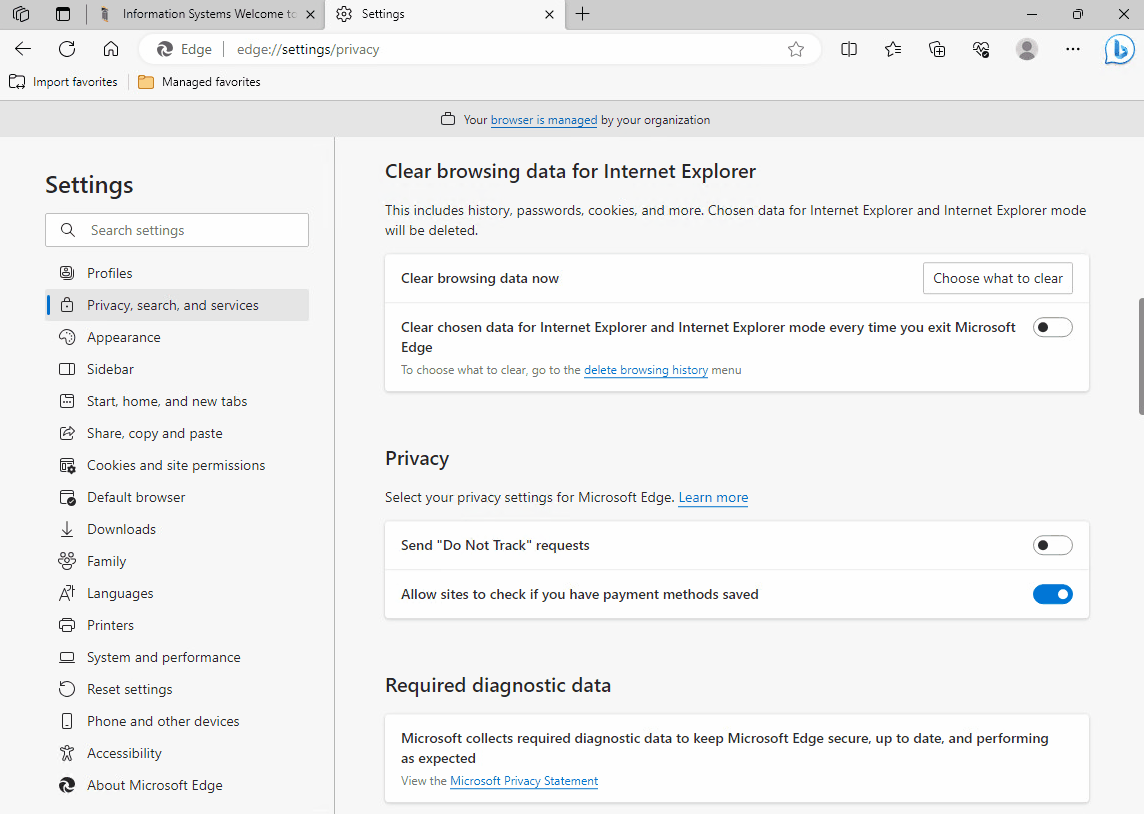Click the Bing Chat sidebar icon
The height and width of the screenshot is (814, 1144).
pos(1119,49)
